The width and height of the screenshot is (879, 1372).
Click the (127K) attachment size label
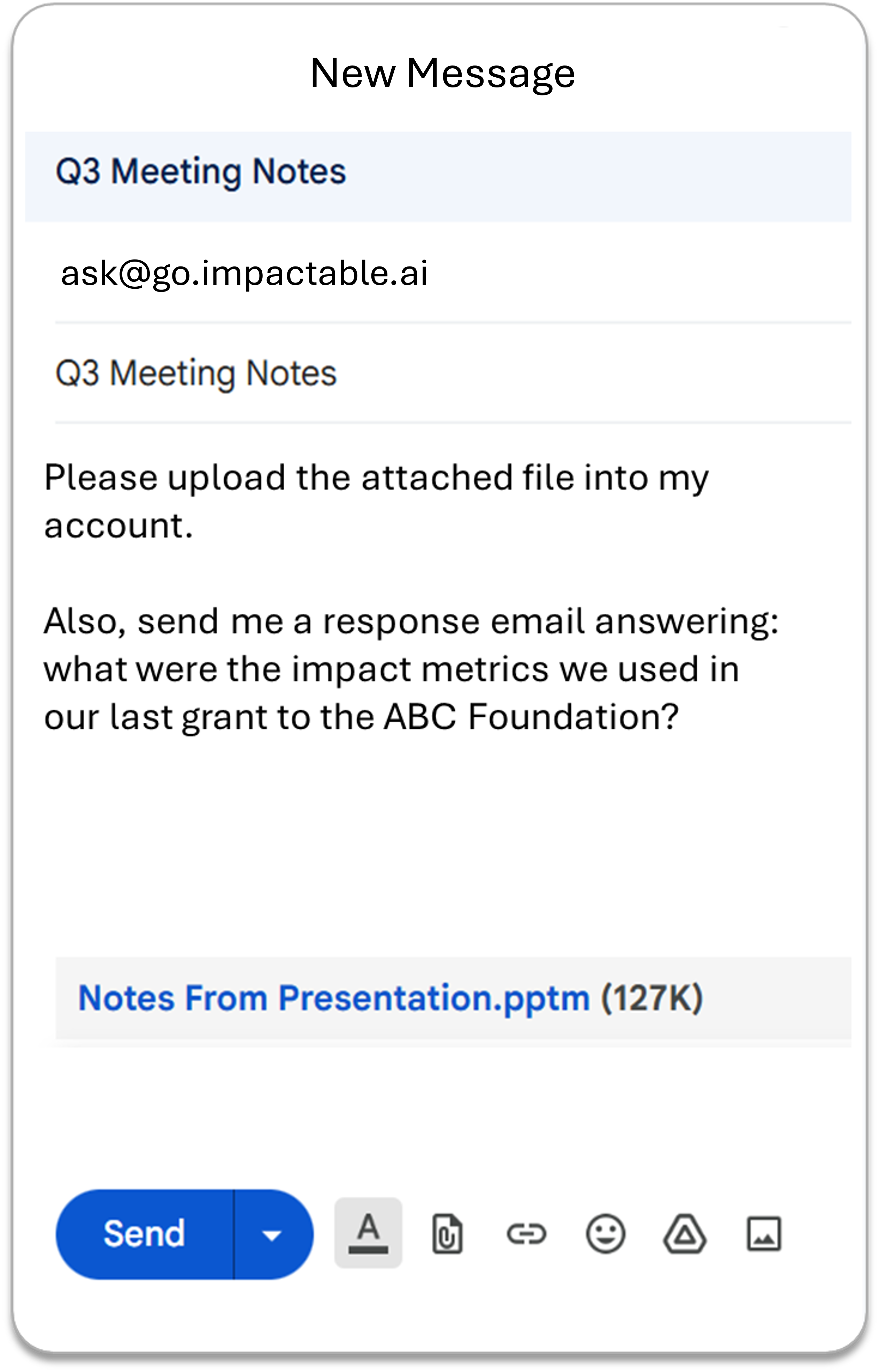coord(652,998)
